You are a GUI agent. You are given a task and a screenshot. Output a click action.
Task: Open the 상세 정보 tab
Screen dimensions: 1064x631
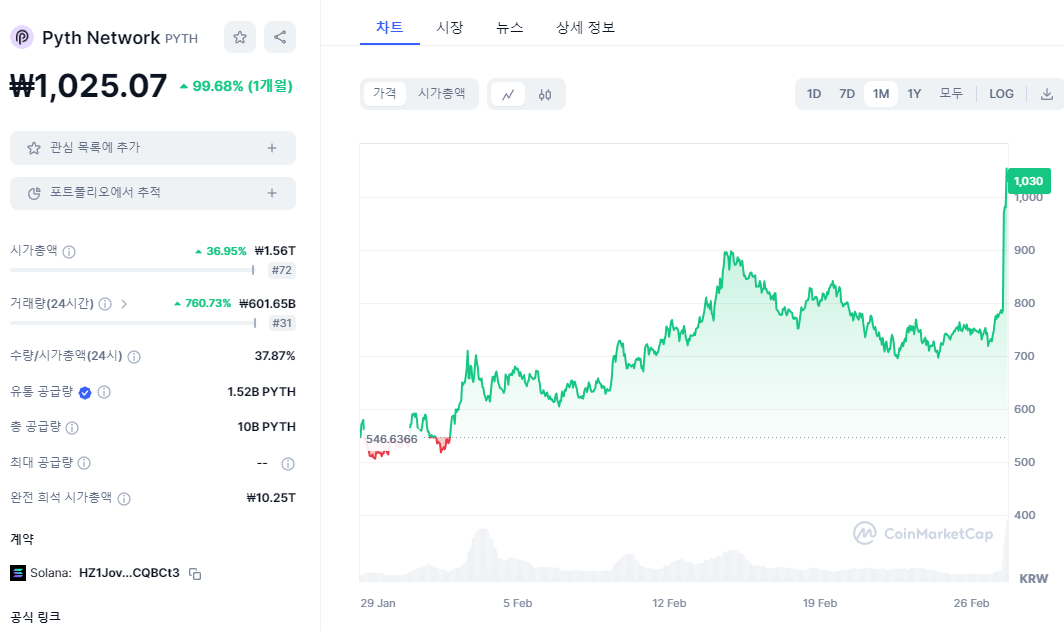(x=585, y=27)
